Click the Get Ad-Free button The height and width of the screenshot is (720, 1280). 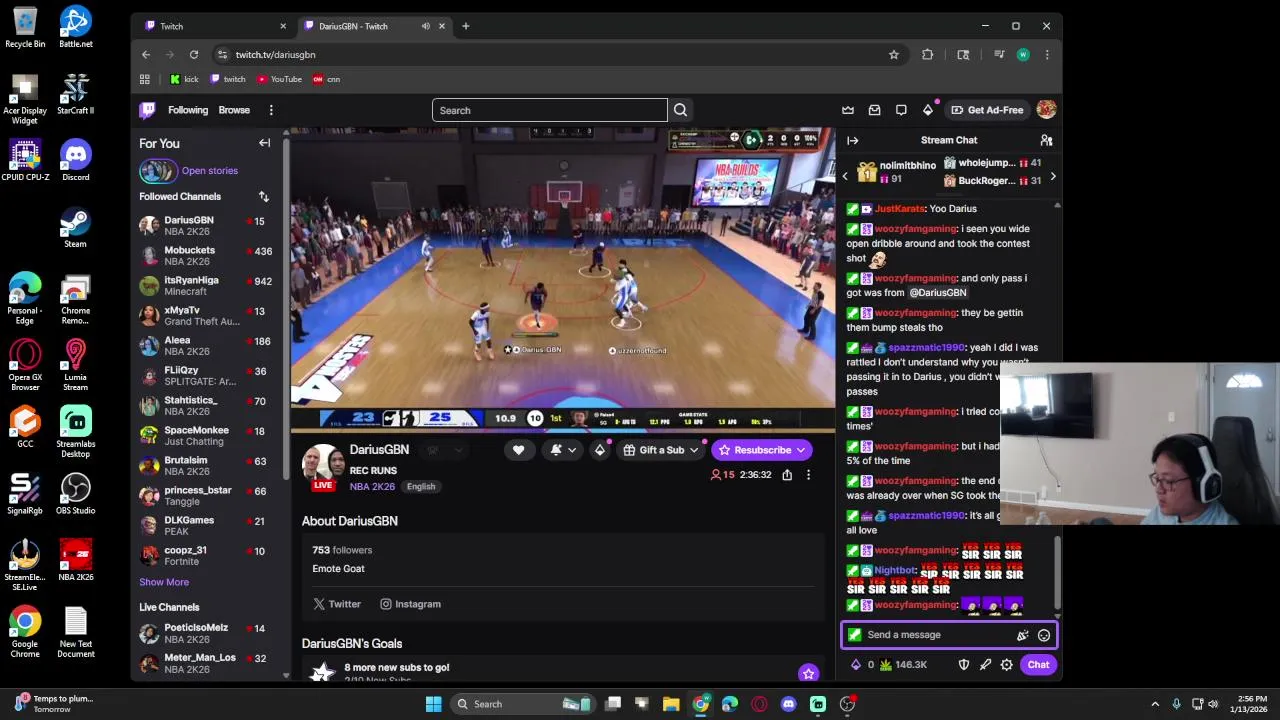coord(987,110)
